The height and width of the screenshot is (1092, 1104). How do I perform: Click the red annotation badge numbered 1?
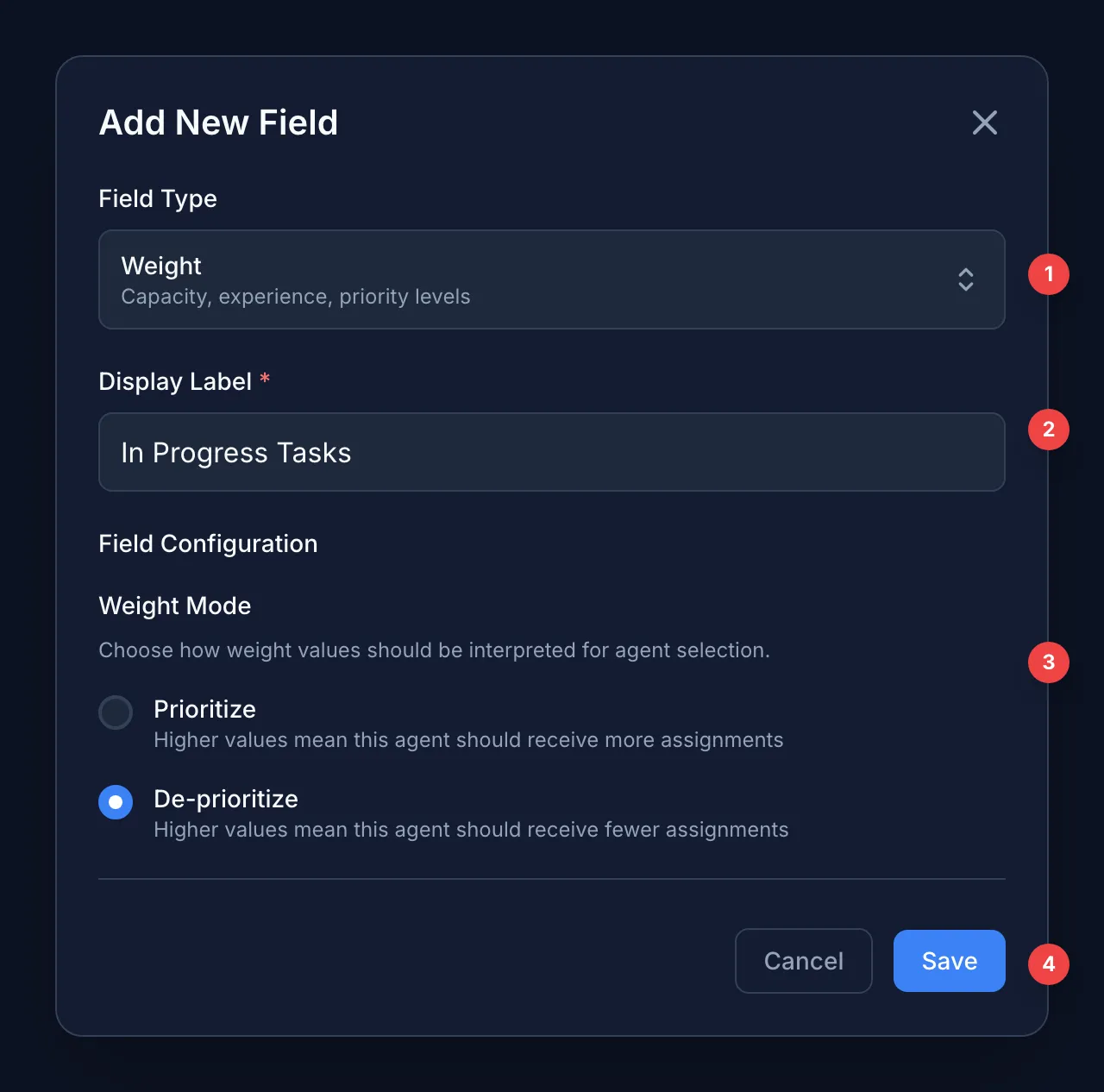pos(1048,274)
